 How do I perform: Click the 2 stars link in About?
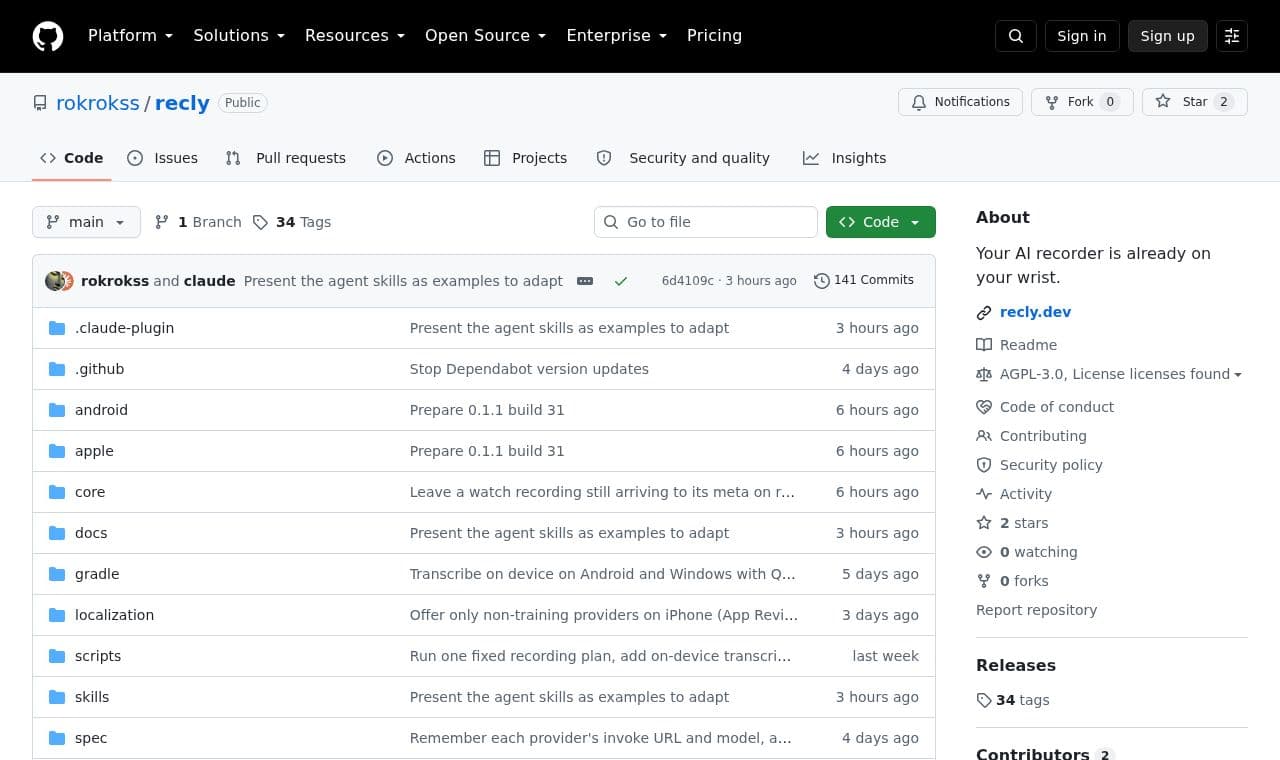[x=1012, y=523]
